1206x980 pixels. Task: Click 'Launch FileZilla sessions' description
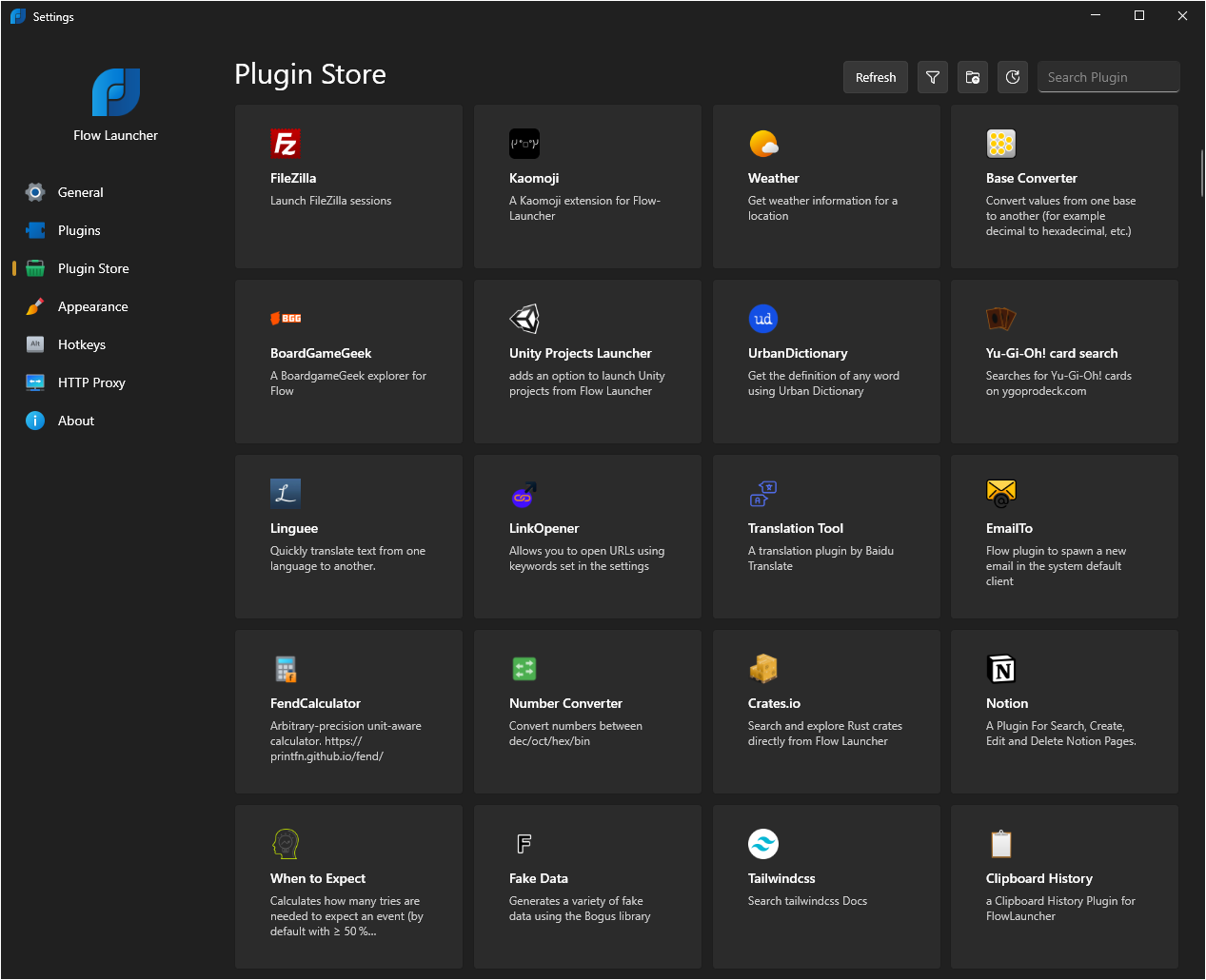(331, 201)
